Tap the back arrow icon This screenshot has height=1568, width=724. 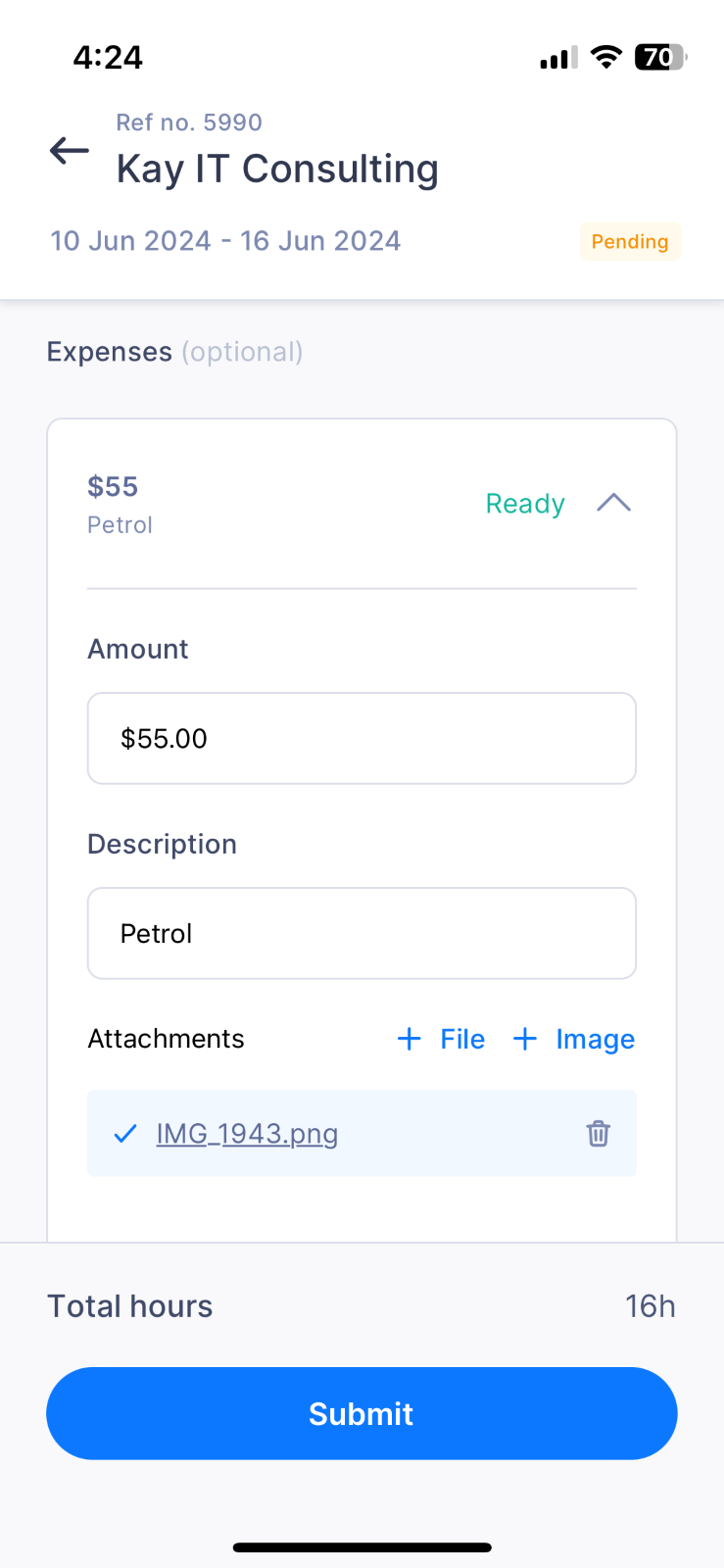click(70, 151)
